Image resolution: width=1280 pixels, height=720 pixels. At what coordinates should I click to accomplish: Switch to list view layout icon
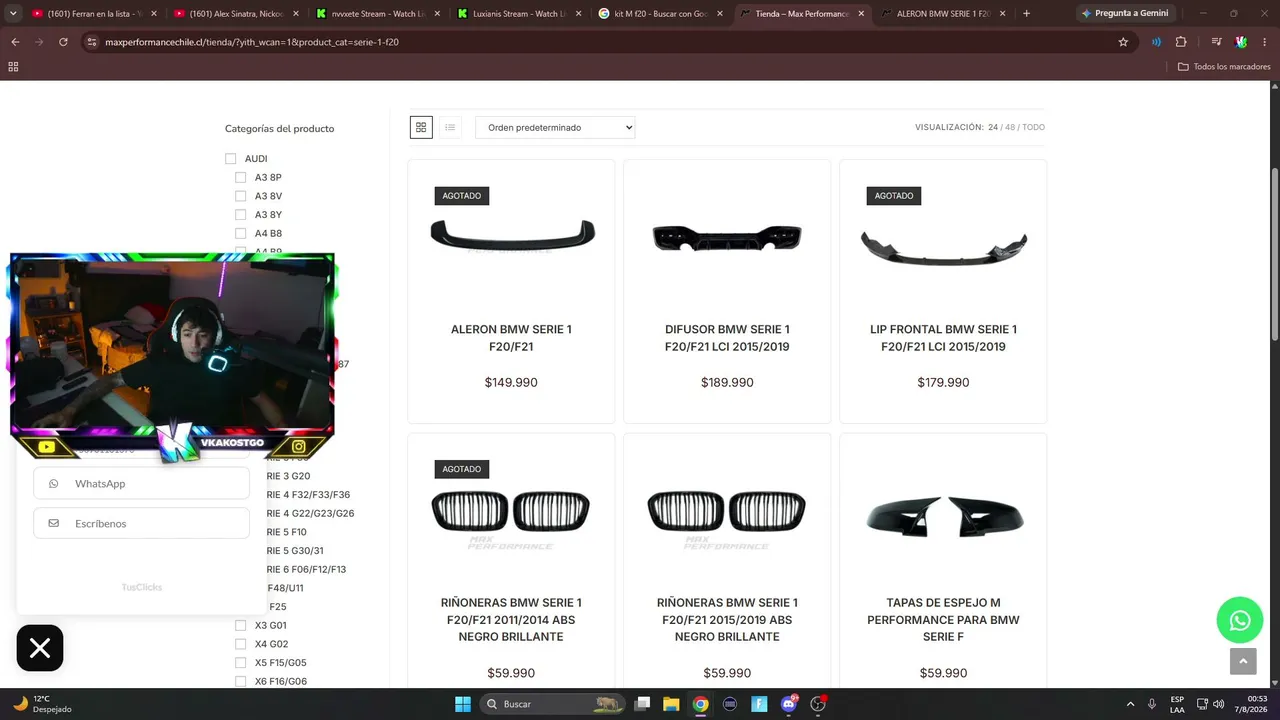(450, 127)
